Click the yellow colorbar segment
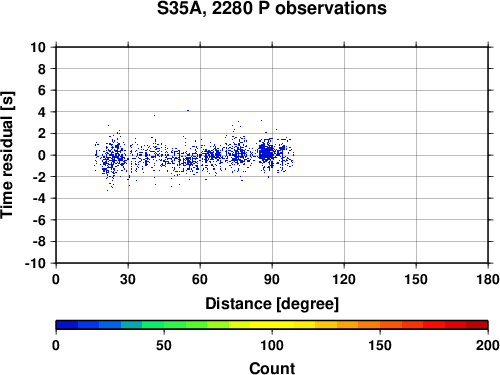The image size is (500, 375). tap(272, 324)
